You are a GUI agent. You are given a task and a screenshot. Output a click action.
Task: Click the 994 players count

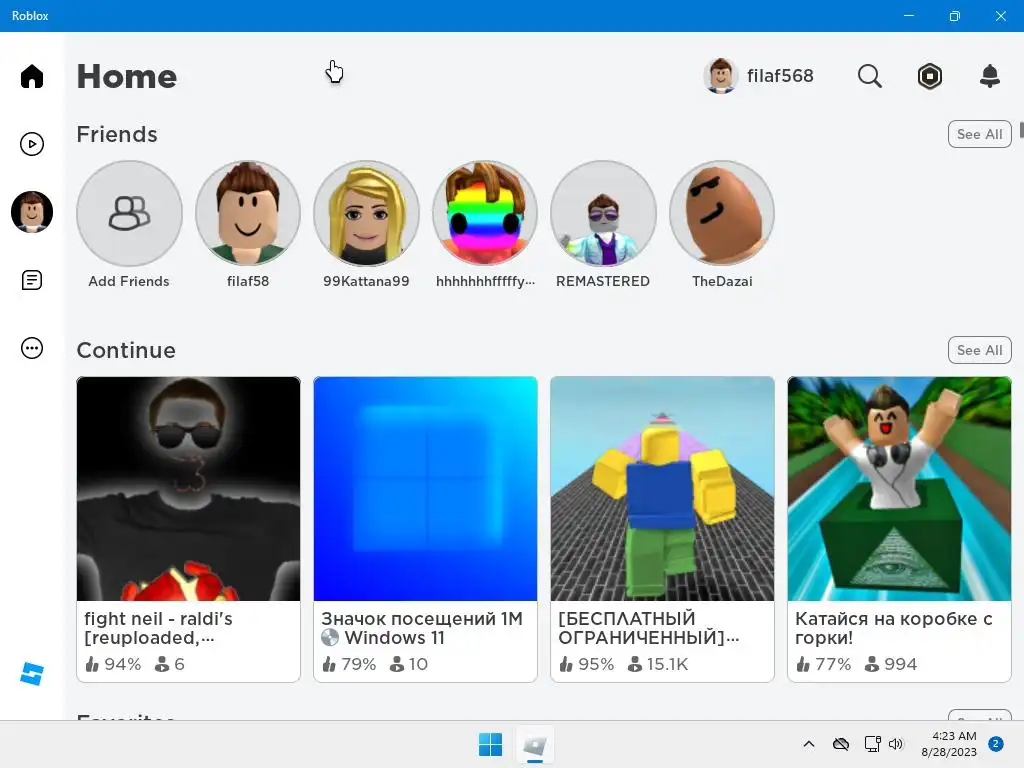point(900,664)
